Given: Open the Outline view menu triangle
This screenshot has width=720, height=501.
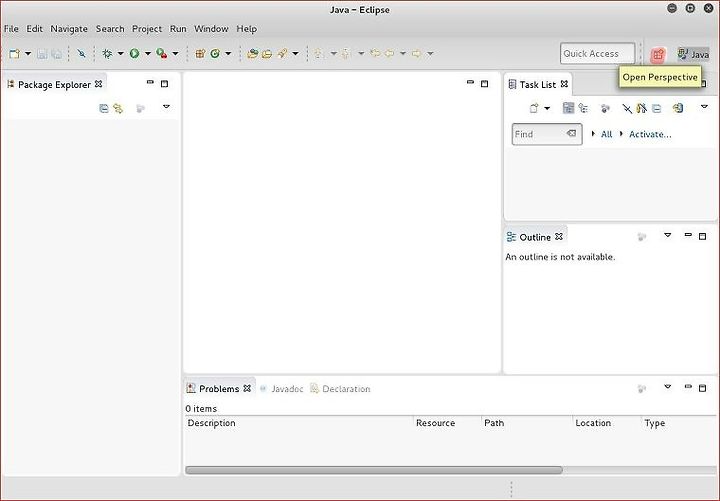Looking at the screenshot, I should coord(668,235).
